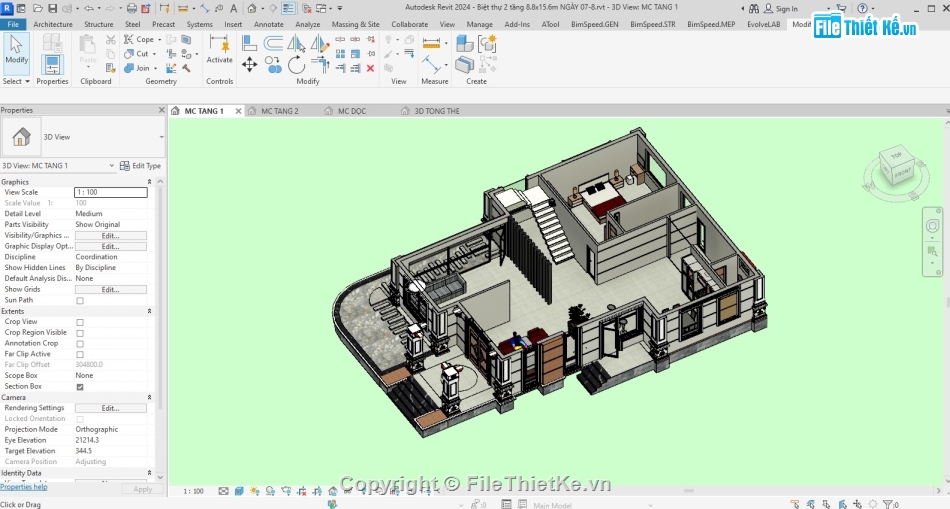Click the Sign In button
This screenshot has height=509, width=950.
tap(781, 8)
